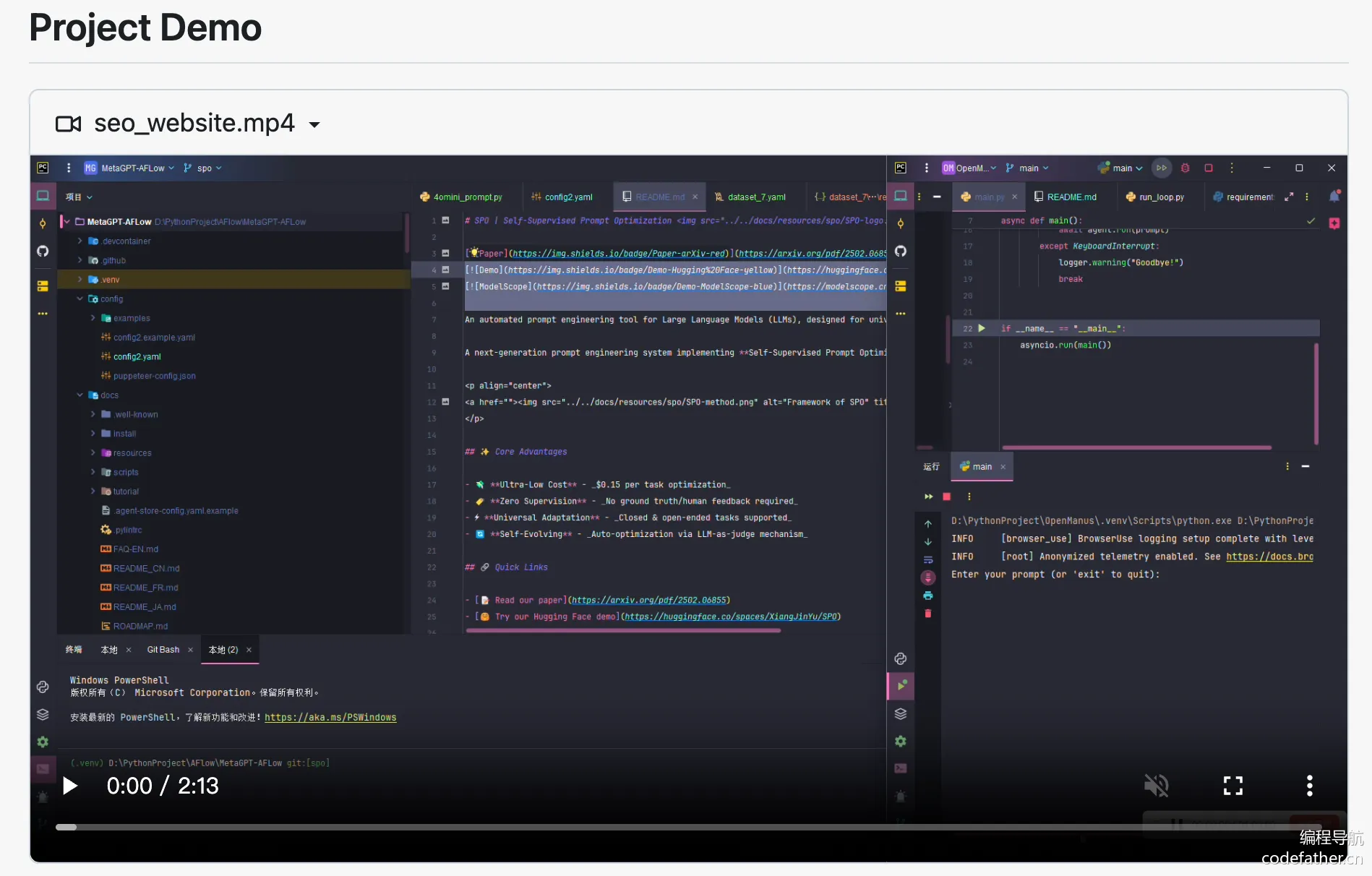Image resolution: width=1372 pixels, height=876 pixels.
Task: Open notifications bell in OpenManus IDE
Action: click(x=1334, y=196)
